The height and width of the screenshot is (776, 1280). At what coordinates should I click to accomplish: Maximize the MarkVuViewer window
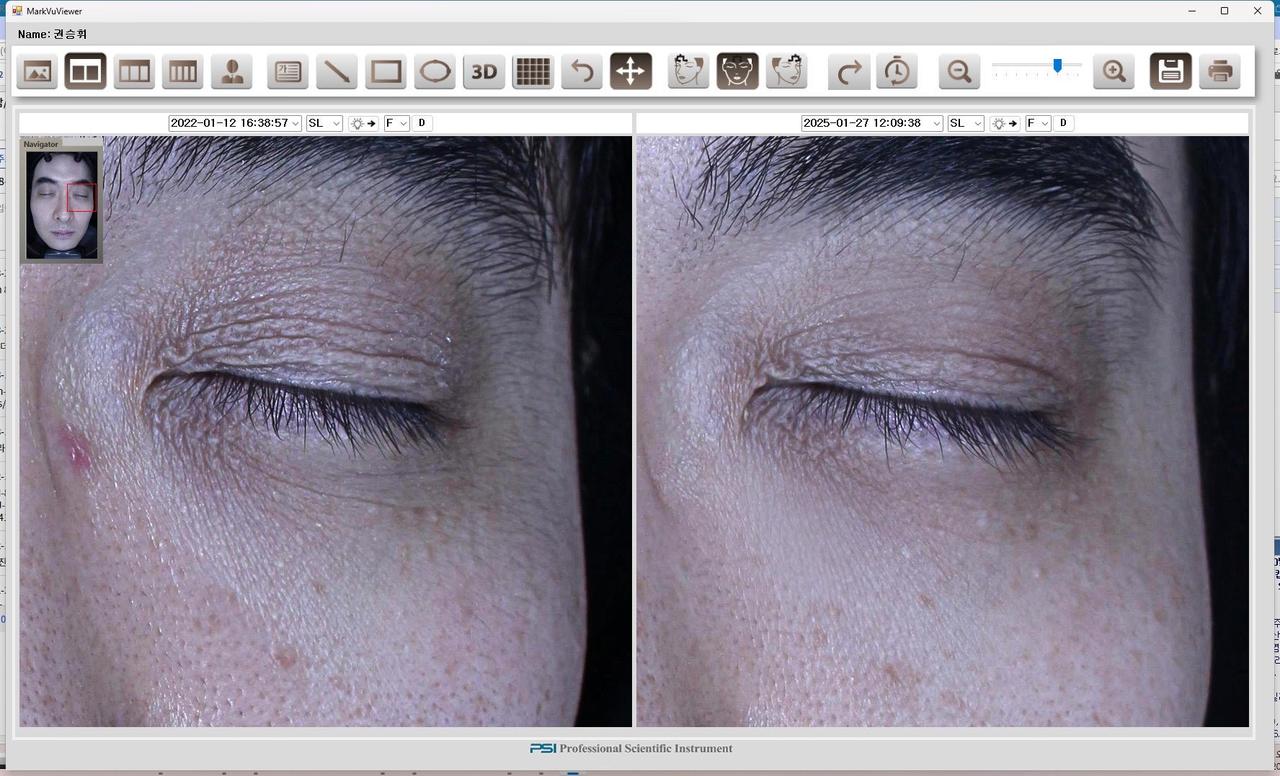click(1224, 11)
